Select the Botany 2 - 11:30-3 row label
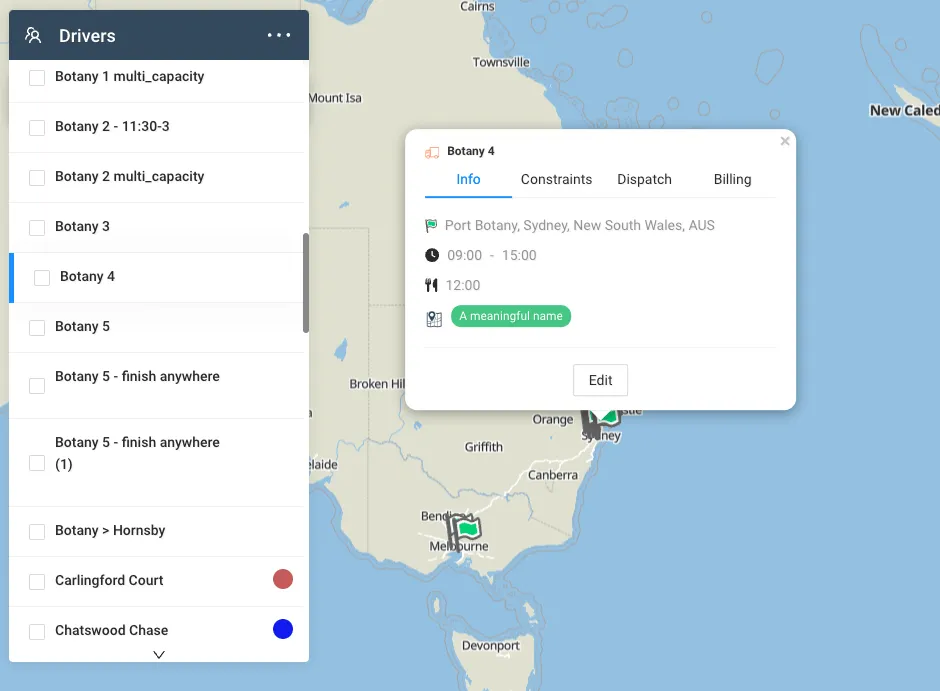940x691 pixels. (x=112, y=126)
